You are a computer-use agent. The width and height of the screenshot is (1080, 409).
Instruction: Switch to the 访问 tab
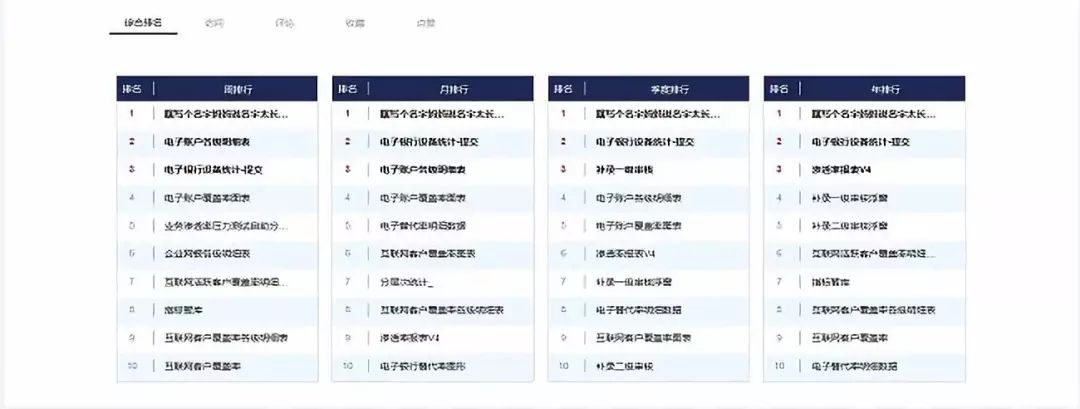click(x=214, y=23)
